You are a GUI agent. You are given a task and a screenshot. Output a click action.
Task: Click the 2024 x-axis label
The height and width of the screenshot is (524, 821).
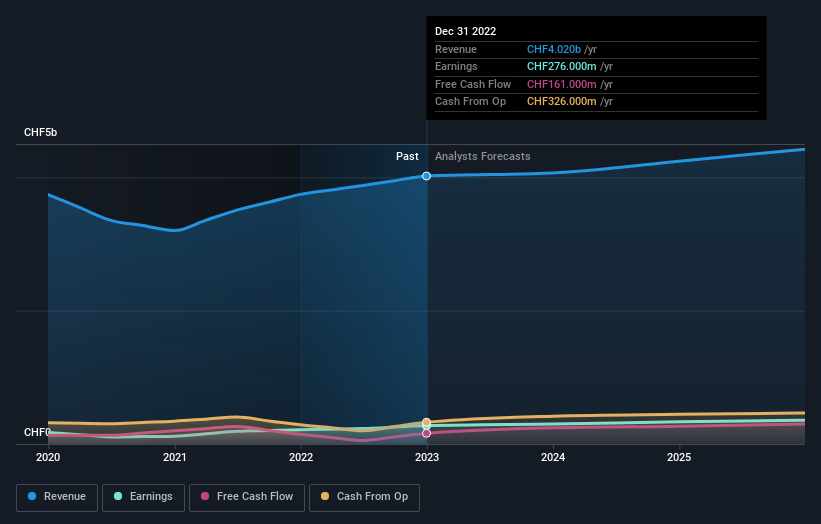(553, 458)
